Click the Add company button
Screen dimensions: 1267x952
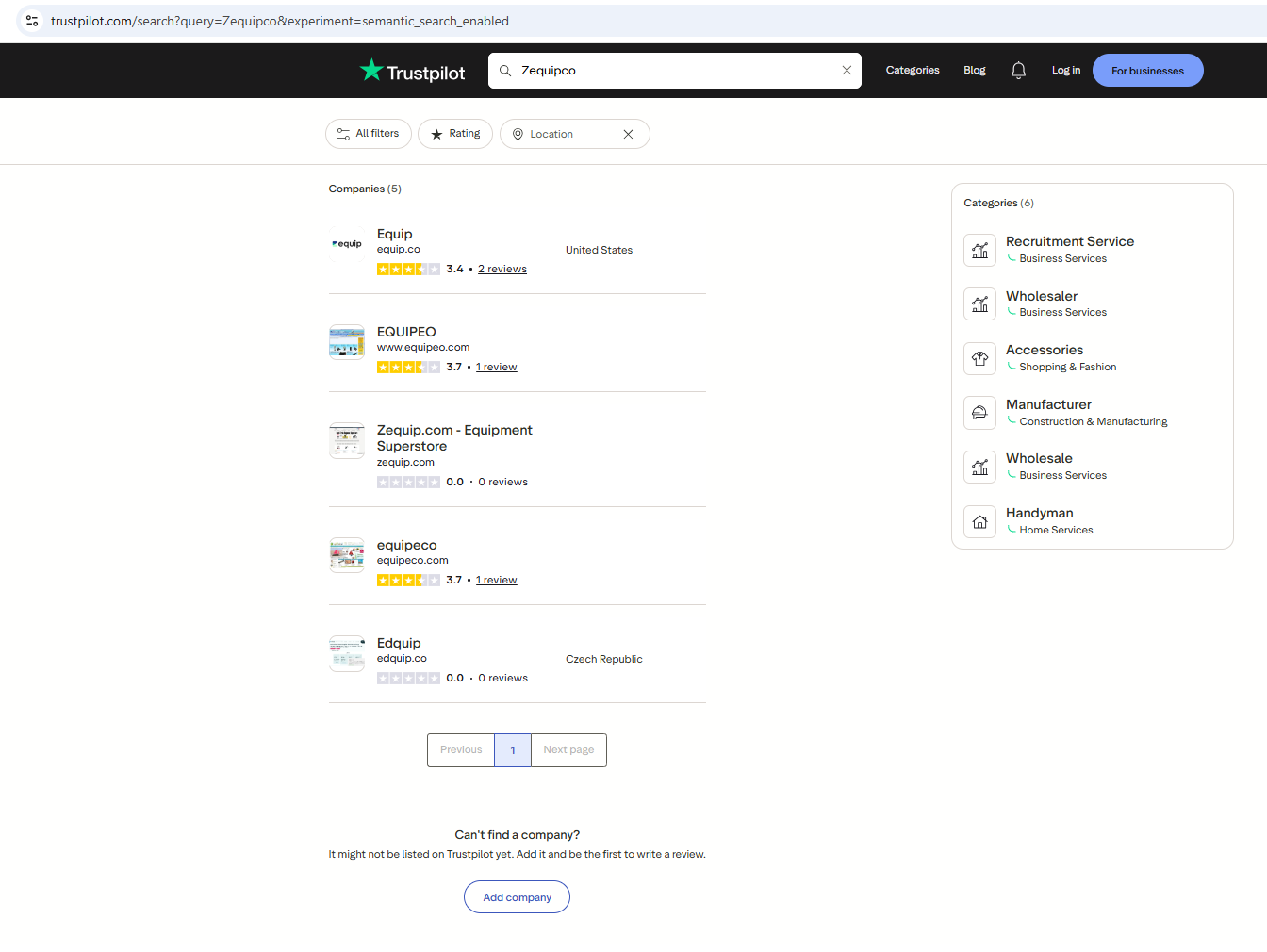coord(517,897)
